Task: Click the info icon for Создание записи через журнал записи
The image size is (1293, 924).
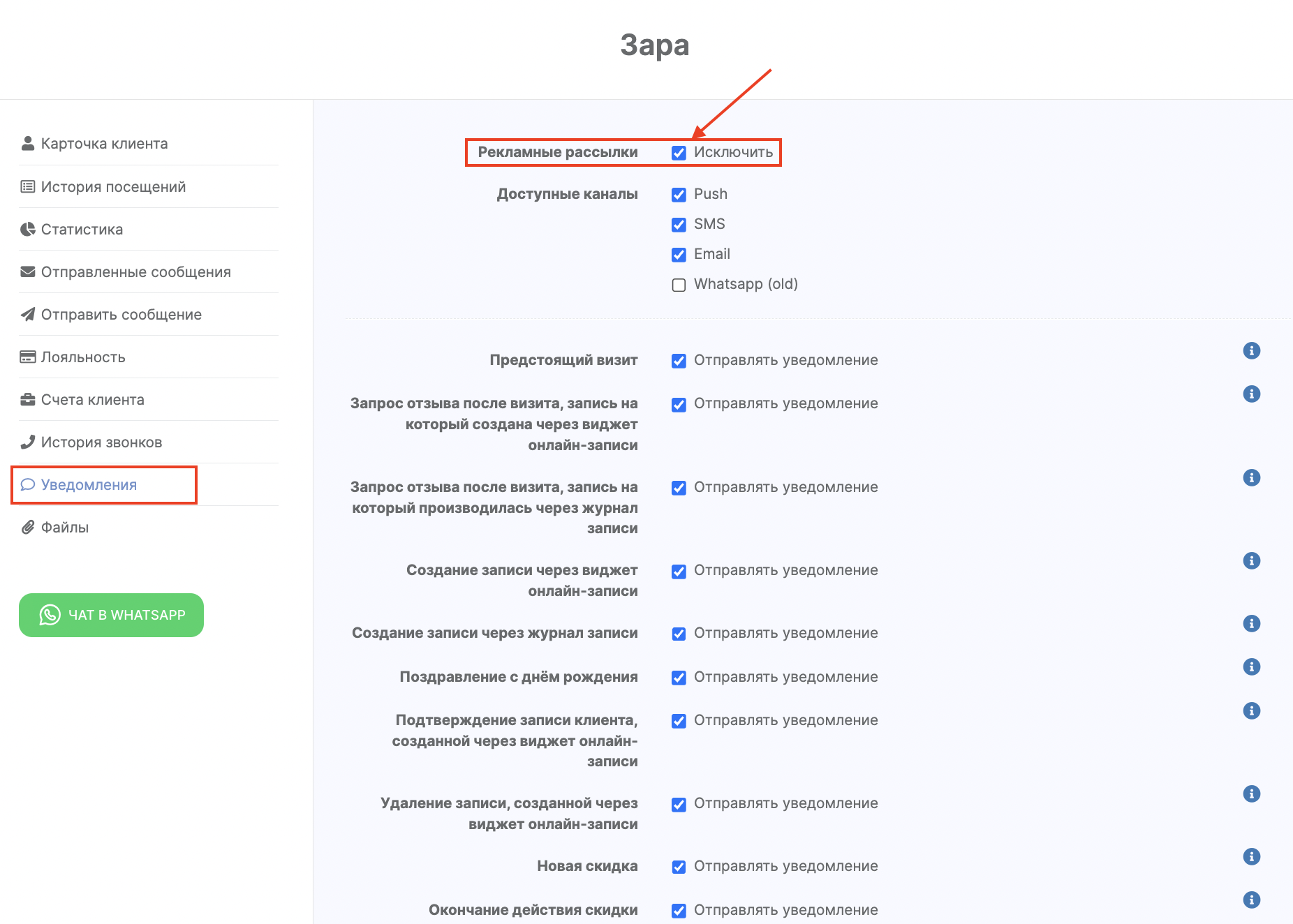Action: 1251,623
